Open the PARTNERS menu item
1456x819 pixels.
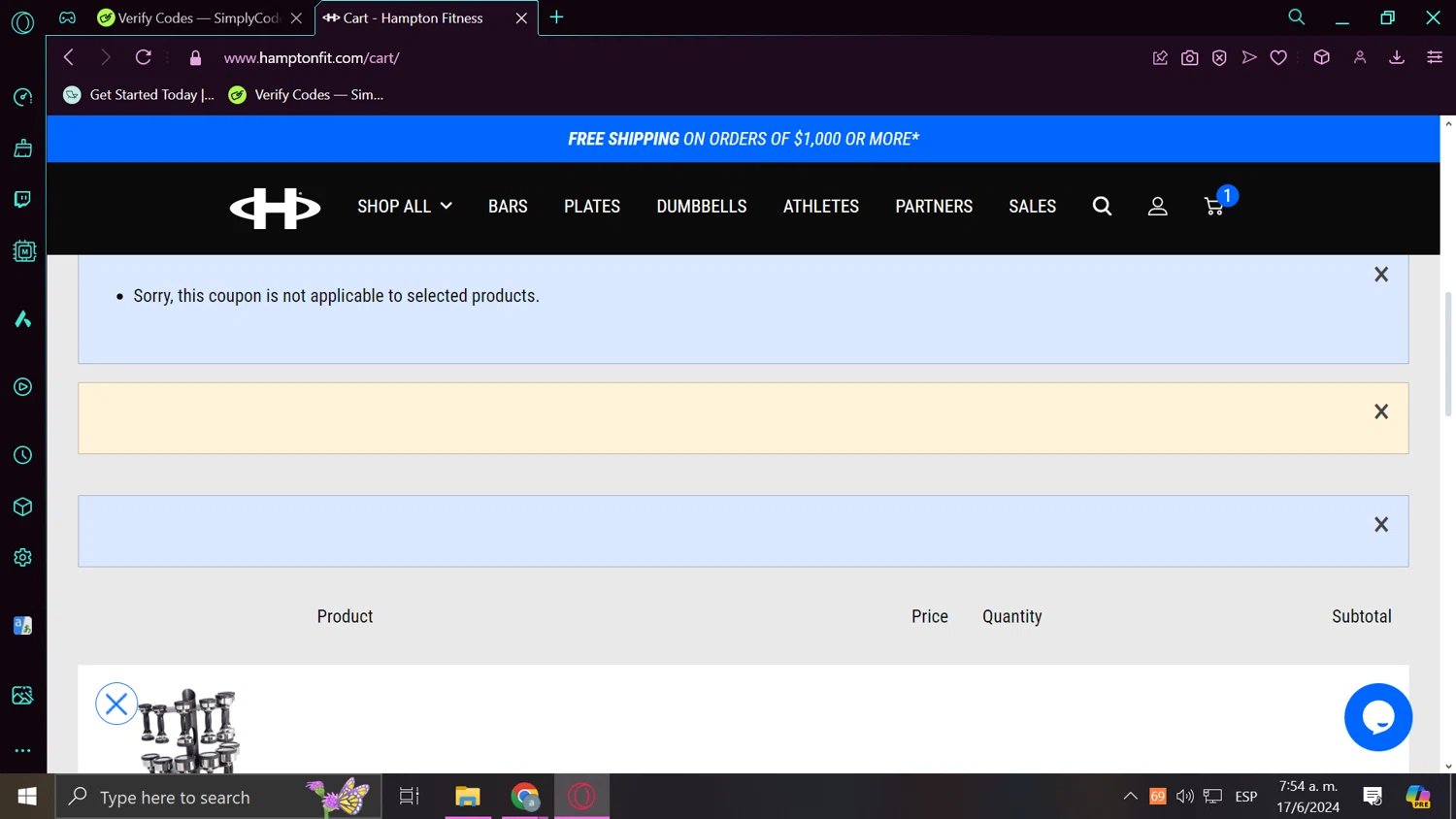[x=934, y=206]
